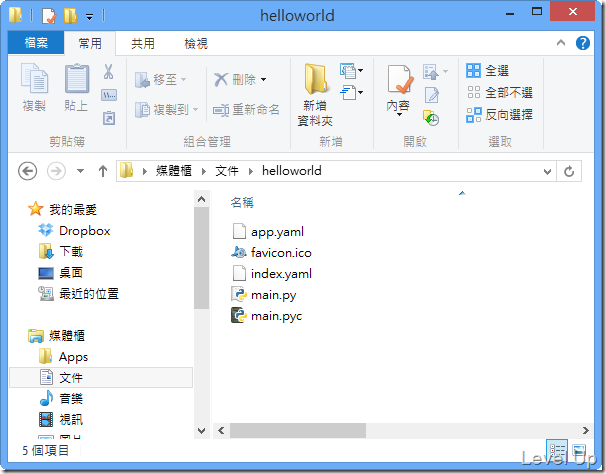
Task: Click the Name (名稱) column header
Action: pyautogui.click(x=242, y=202)
